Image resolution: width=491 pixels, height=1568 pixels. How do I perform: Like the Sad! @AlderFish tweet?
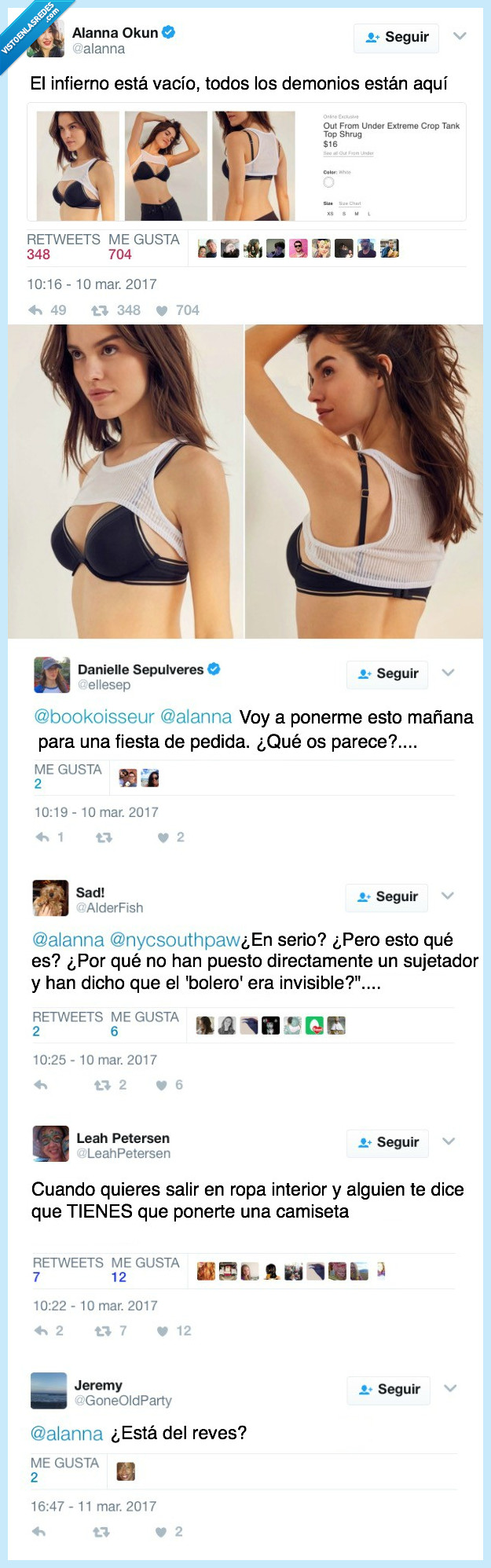click(x=161, y=1086)
